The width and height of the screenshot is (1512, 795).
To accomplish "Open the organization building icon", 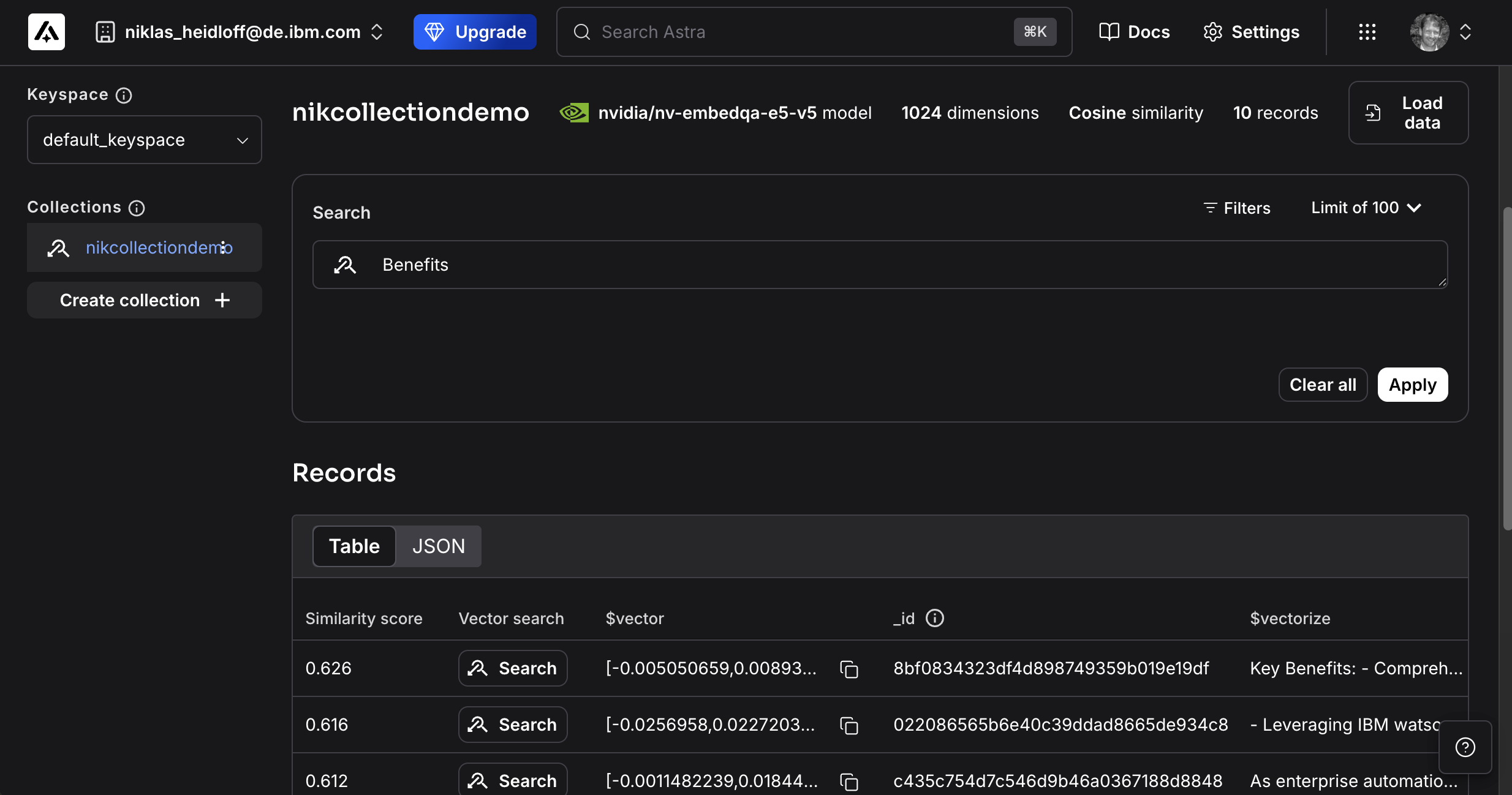I will tap(105, 32).
